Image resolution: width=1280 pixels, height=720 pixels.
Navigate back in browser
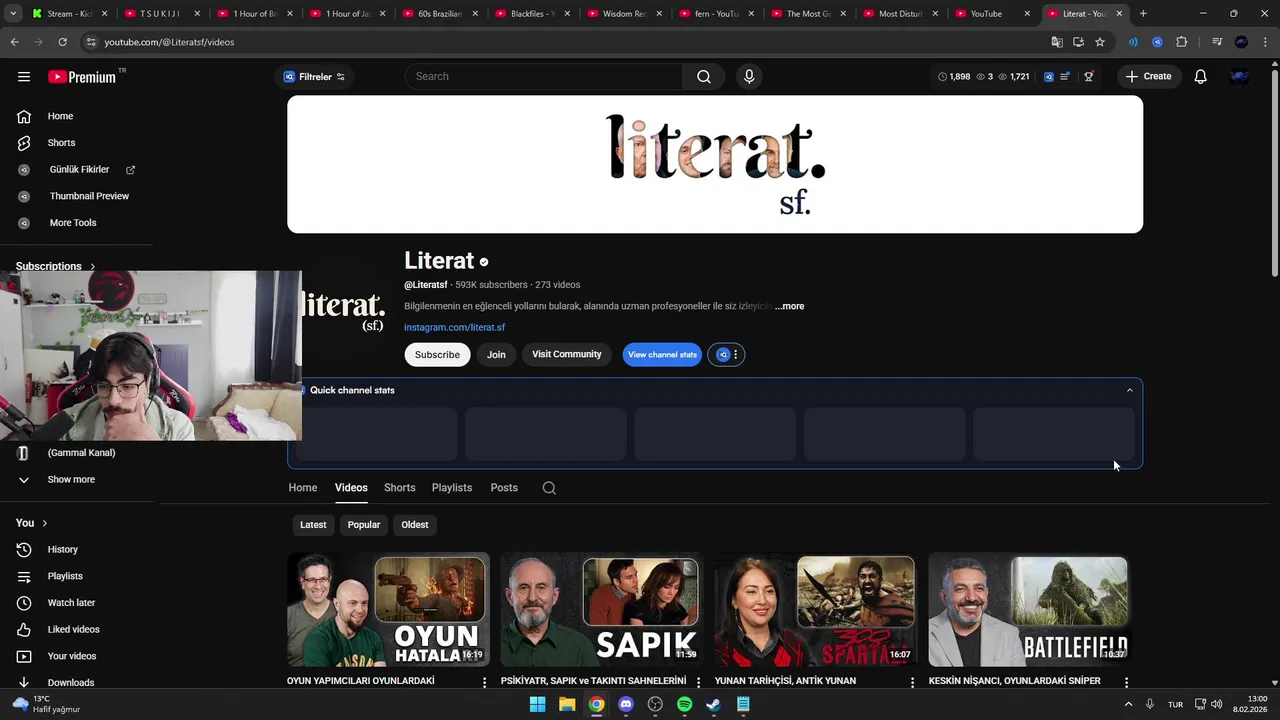14,42
